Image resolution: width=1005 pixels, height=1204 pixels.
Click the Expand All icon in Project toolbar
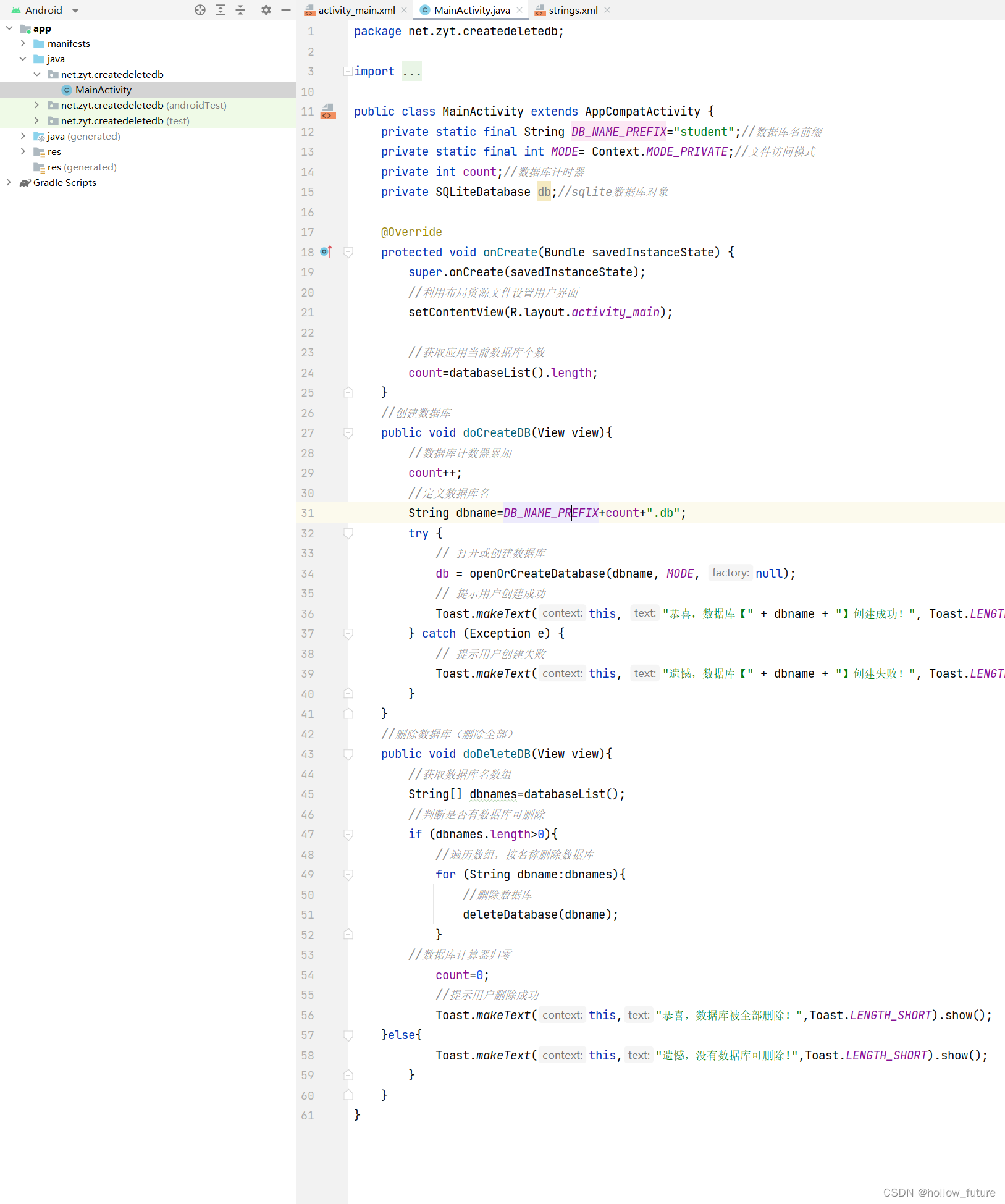pyautogui.click(x=221, y=10)
